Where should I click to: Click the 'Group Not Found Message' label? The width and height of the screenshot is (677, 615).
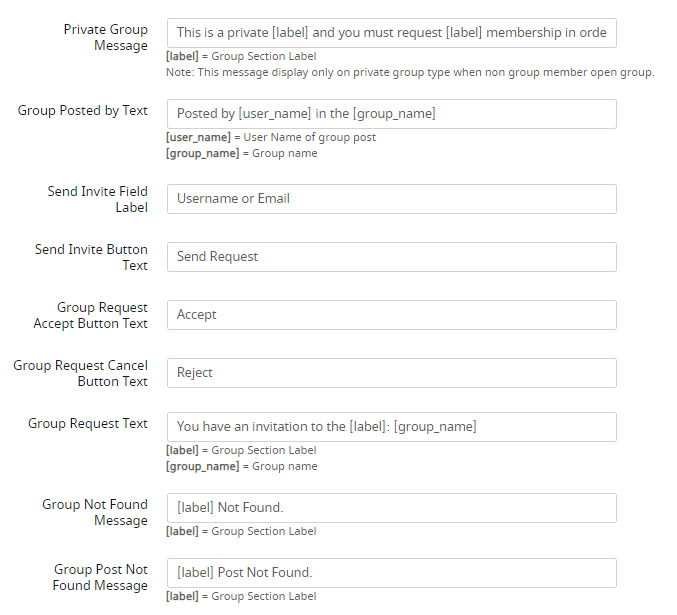pyautogui.click(x=95, y=512)
